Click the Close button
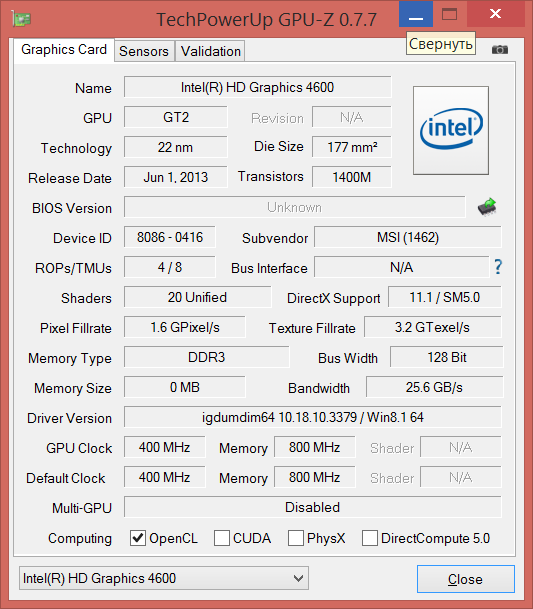The image size is (533, 609). point(465,579)
